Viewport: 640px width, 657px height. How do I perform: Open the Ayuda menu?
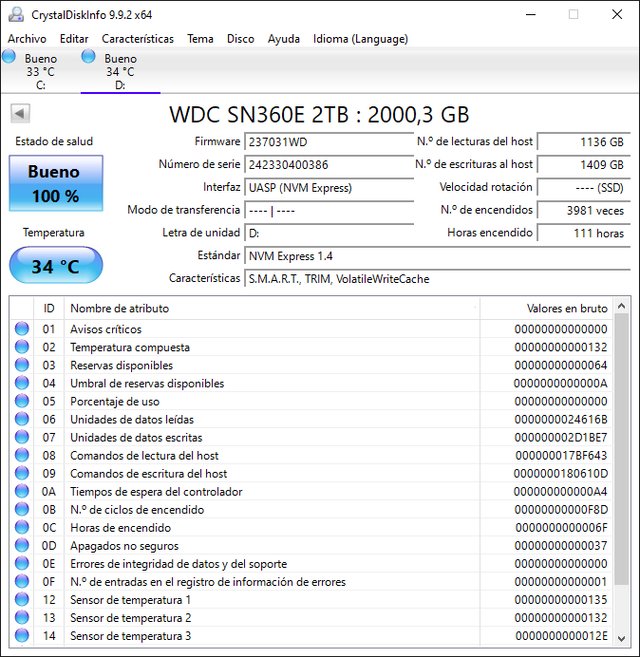(x=284, y=39)
